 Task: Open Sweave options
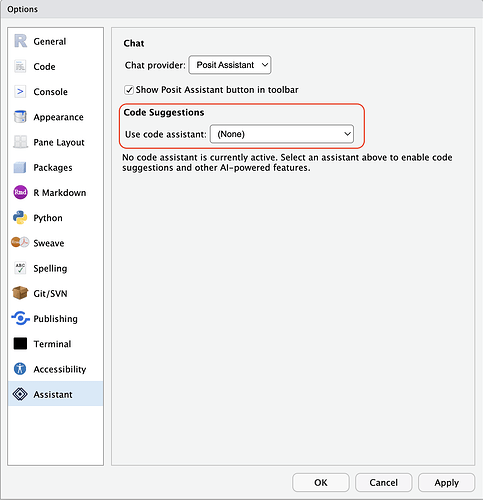click(x=56, y=243)
